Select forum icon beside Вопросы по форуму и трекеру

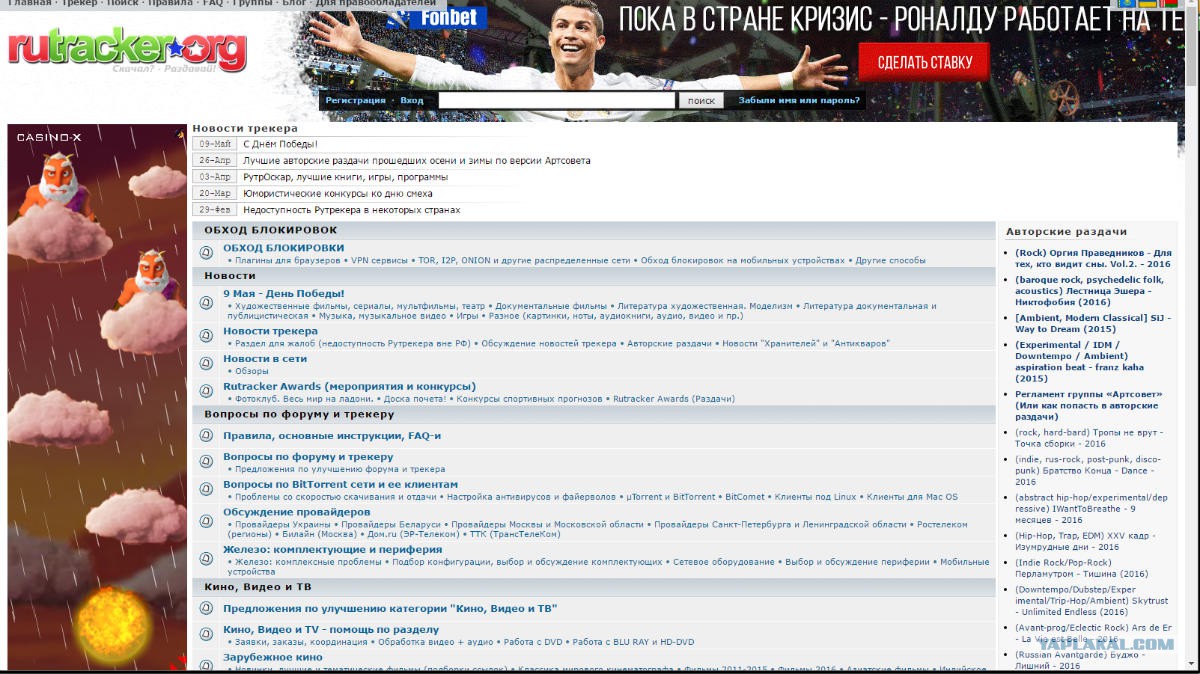click(x=207, y=462)
